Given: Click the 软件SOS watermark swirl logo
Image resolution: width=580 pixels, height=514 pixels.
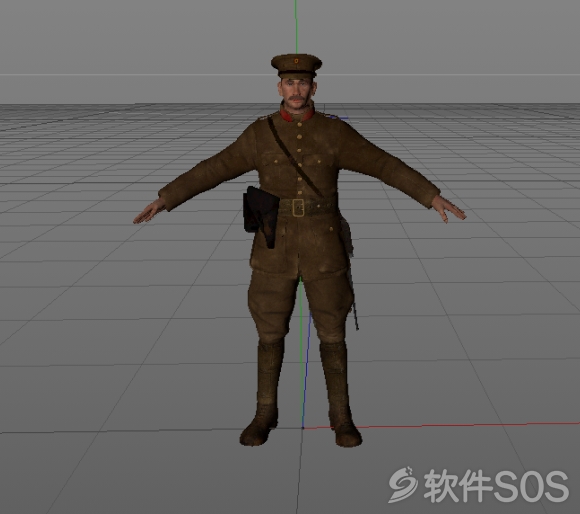Looking at the screenshot, I should point(403,485).
